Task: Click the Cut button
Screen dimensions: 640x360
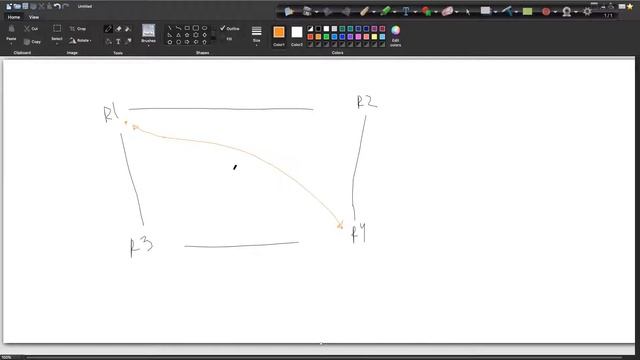Action: point(31,29)
